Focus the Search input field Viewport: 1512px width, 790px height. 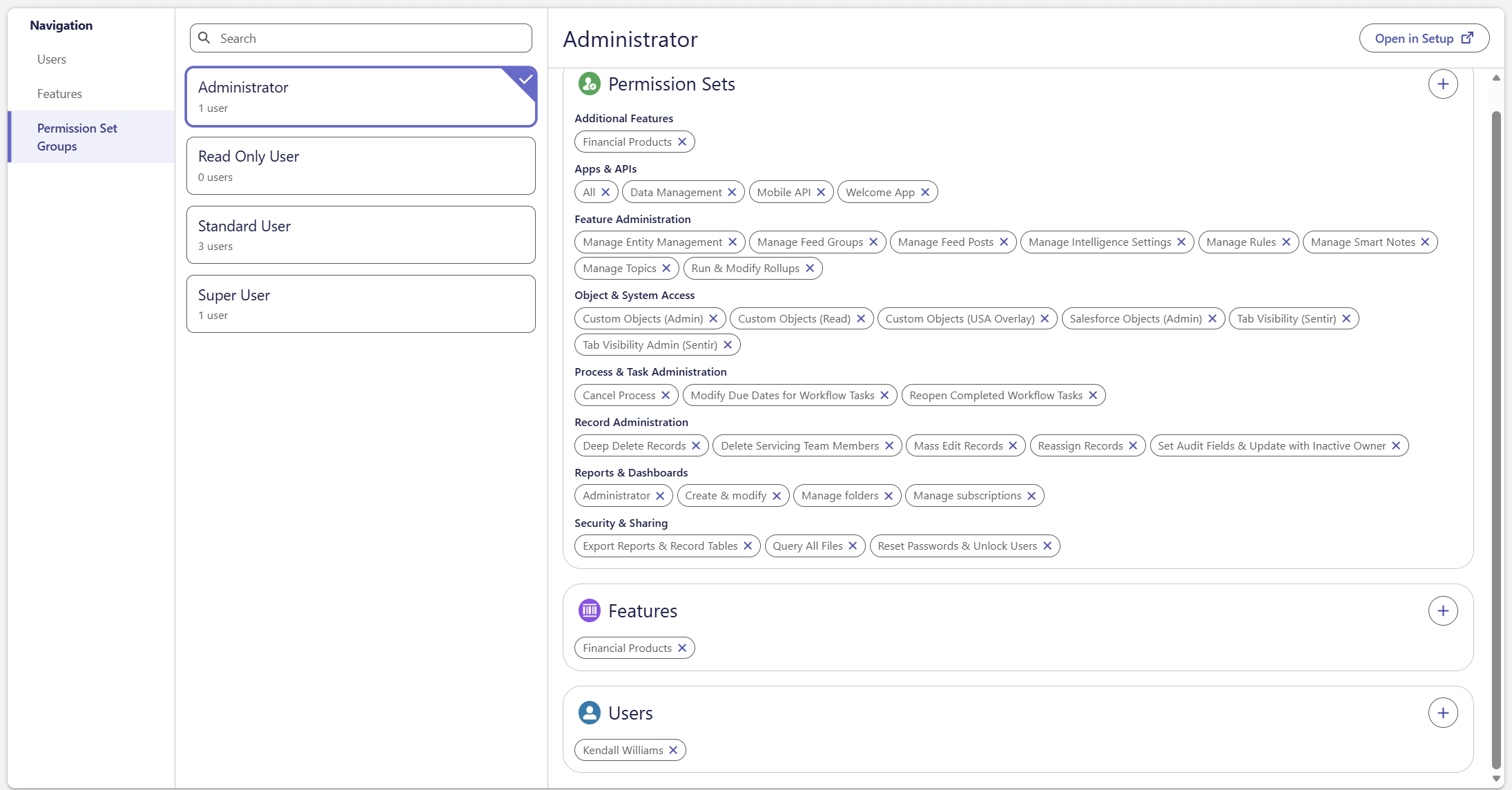[361, 38]
